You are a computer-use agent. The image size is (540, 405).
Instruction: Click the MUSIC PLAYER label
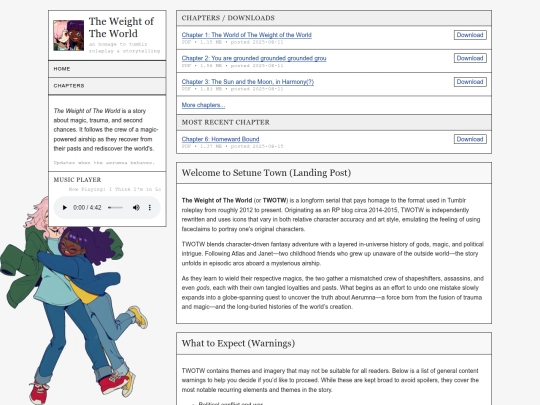click(77, 180)
